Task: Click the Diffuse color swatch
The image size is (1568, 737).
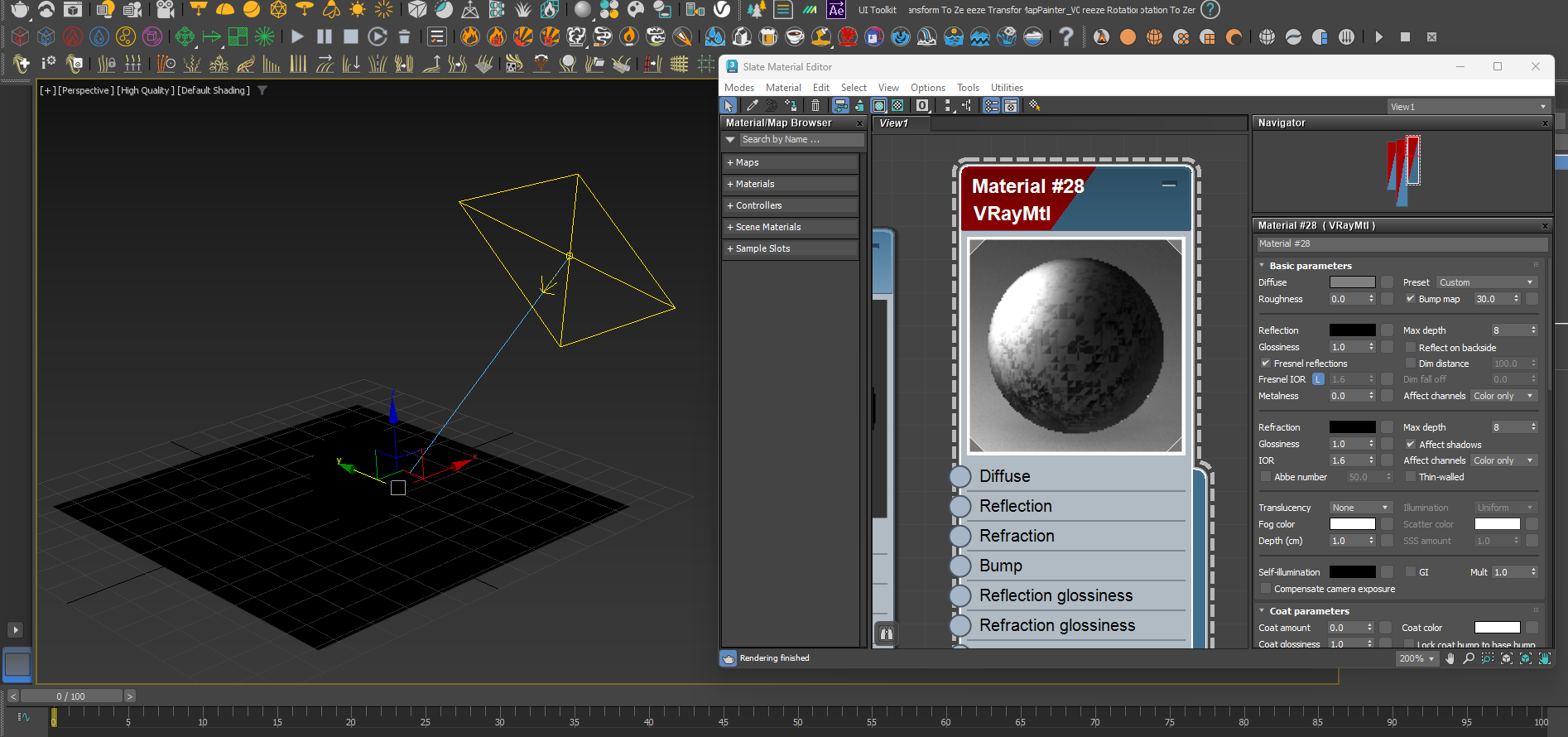Action: point(1352,282)
